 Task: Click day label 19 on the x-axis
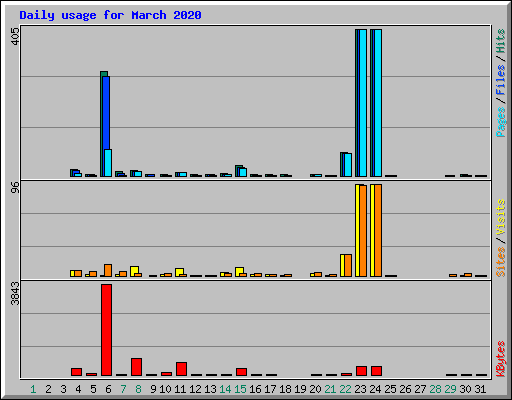[300, 389]
